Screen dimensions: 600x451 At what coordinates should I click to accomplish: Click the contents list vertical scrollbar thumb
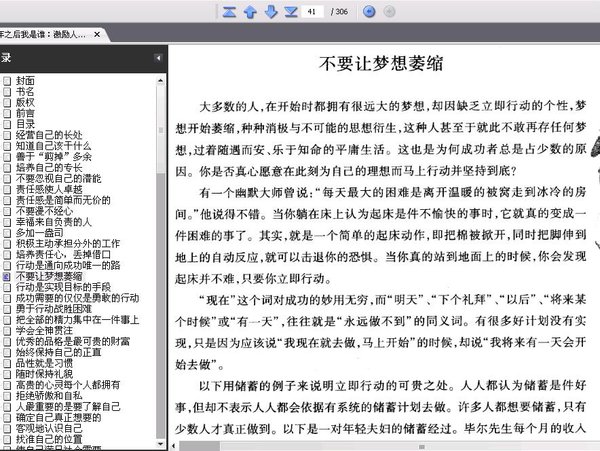point(161,131)
